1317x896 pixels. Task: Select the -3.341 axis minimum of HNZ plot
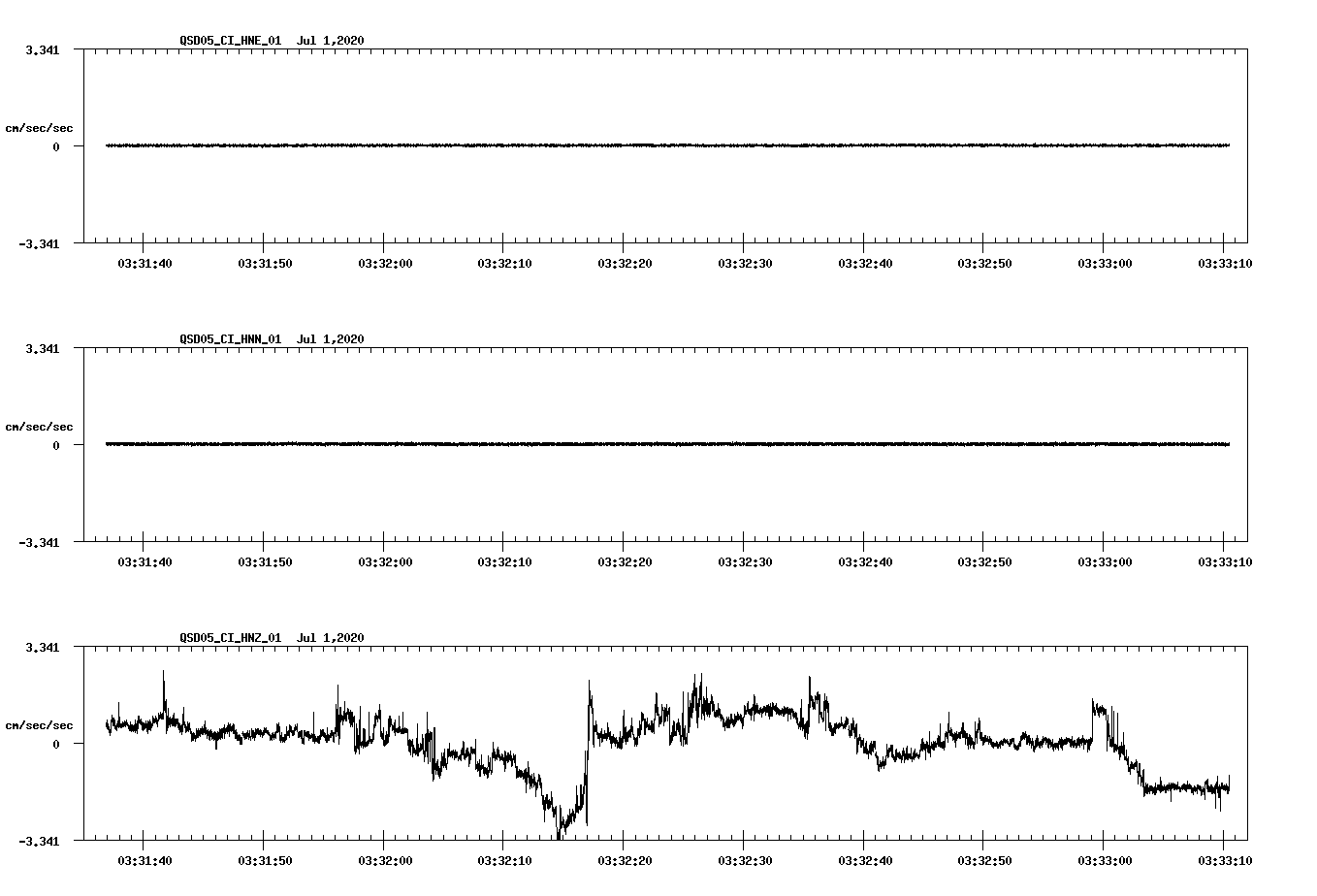click(39, 842)
